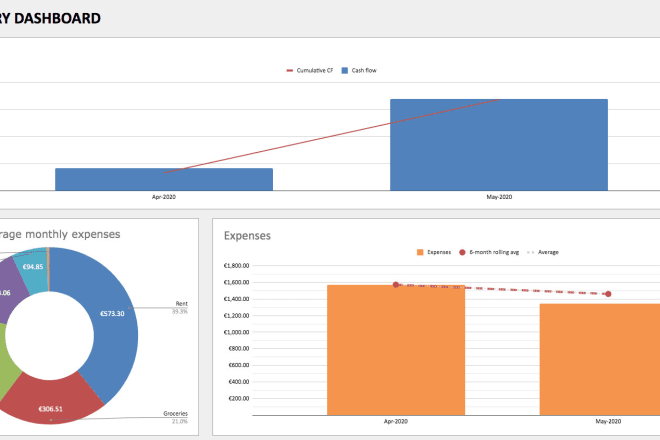
Task: Click the Average legend entry
Action: point(543,252)
